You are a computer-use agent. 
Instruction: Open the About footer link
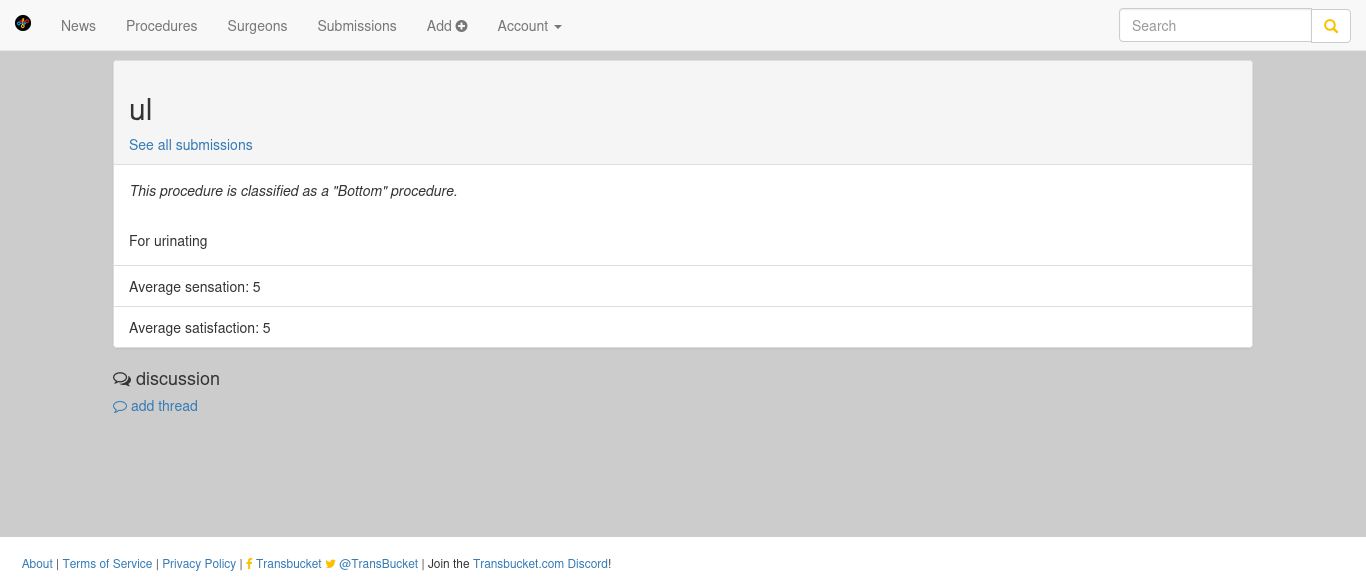[37, 564]
